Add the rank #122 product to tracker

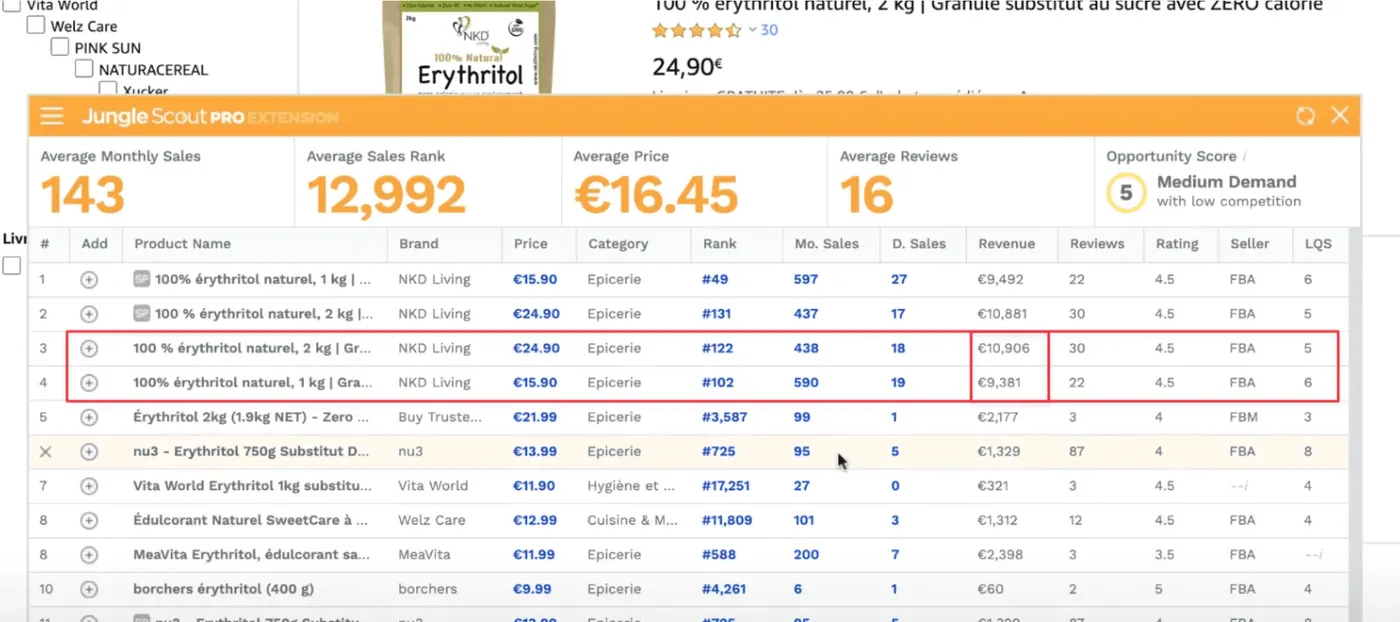click(89, 349)
